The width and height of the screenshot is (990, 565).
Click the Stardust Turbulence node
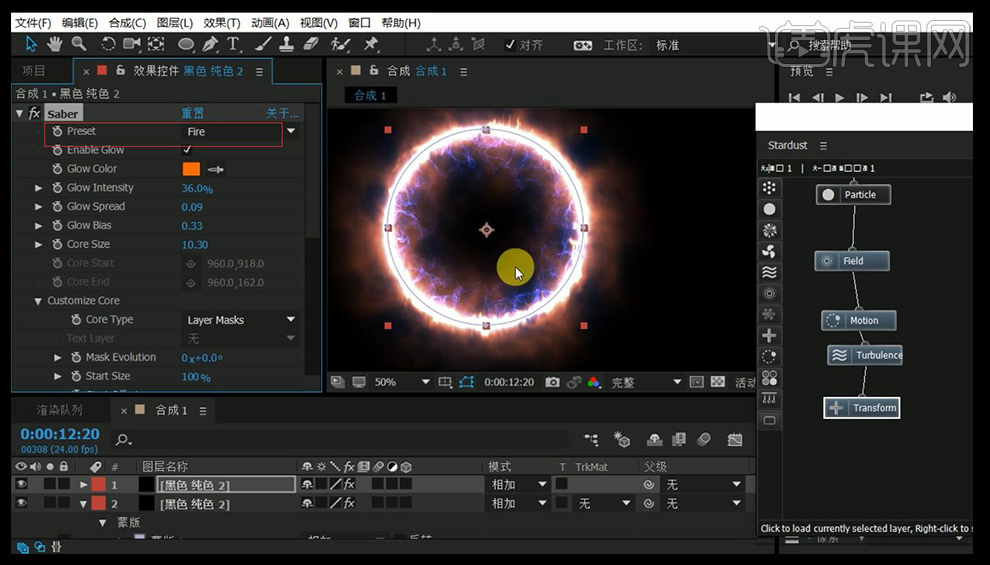[865, 355]
